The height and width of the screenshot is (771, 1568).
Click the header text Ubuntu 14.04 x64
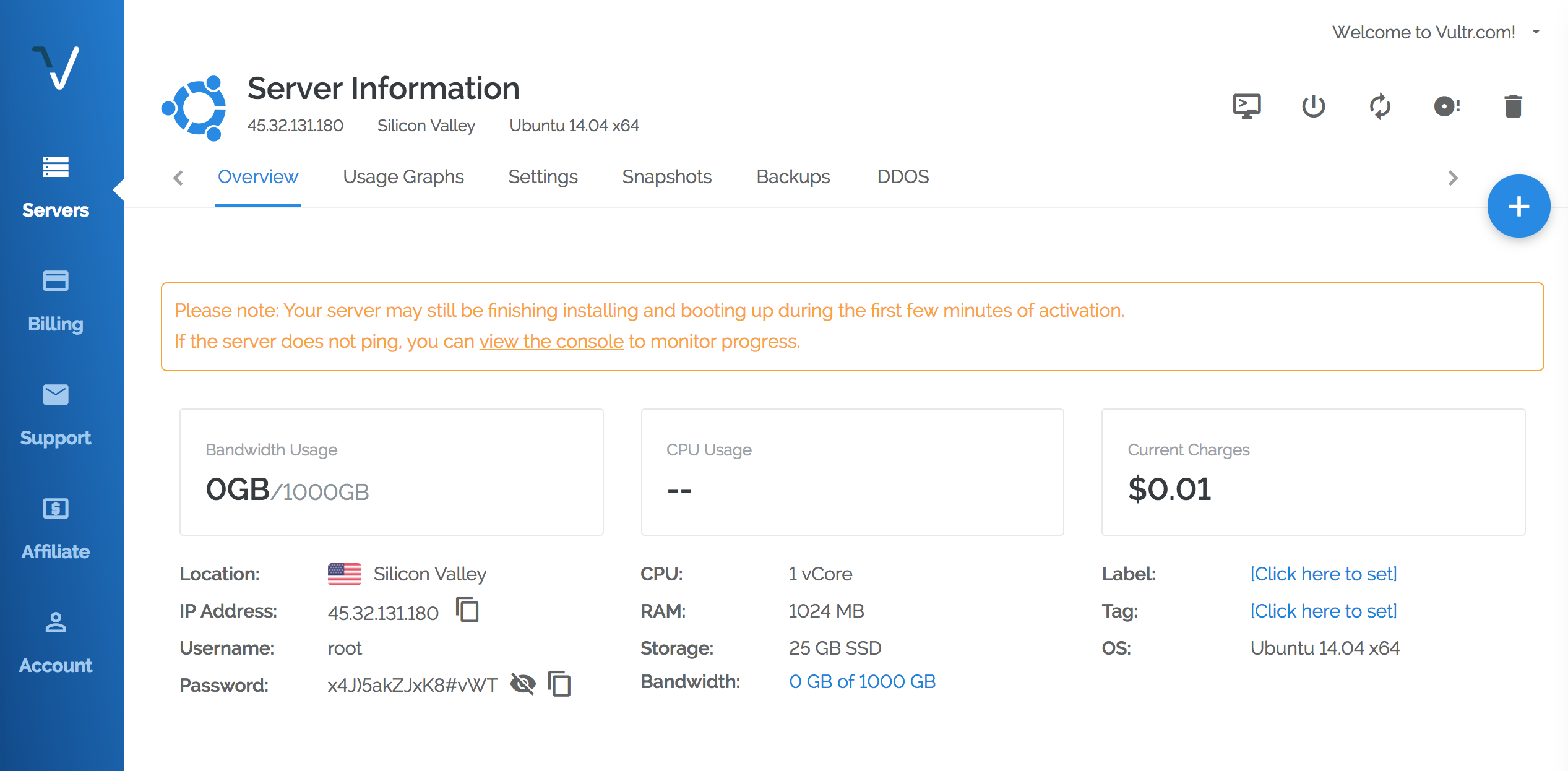574,126
